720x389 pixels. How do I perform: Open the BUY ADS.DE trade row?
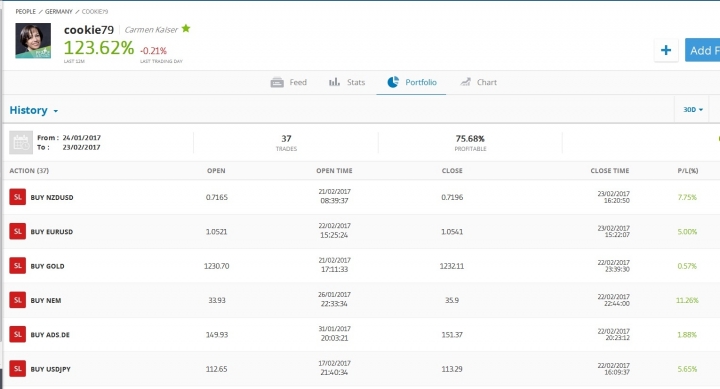click(361, 335)
